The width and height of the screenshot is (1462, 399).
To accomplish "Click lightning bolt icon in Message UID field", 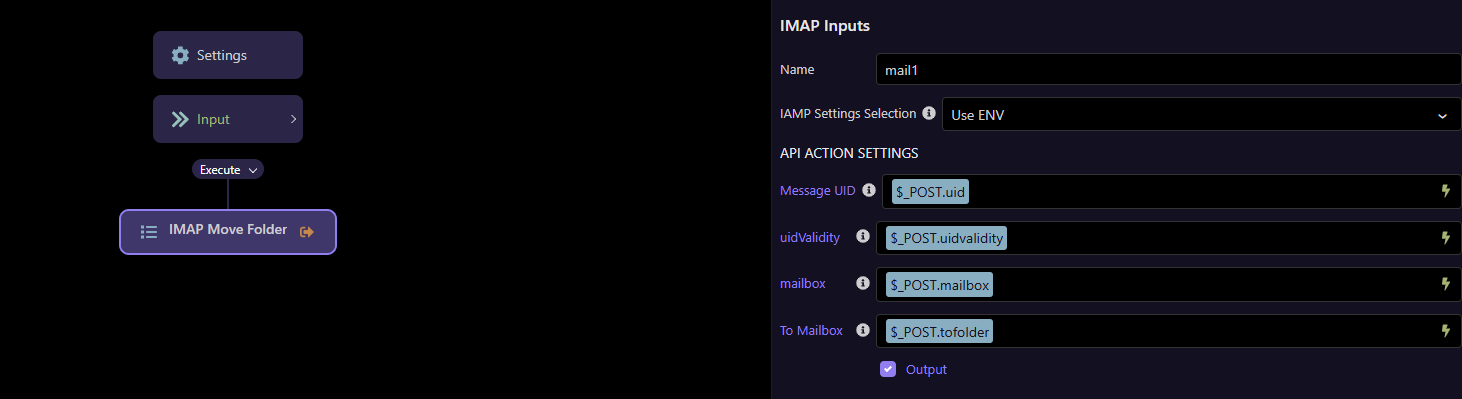I will [x=1445, y=191].
